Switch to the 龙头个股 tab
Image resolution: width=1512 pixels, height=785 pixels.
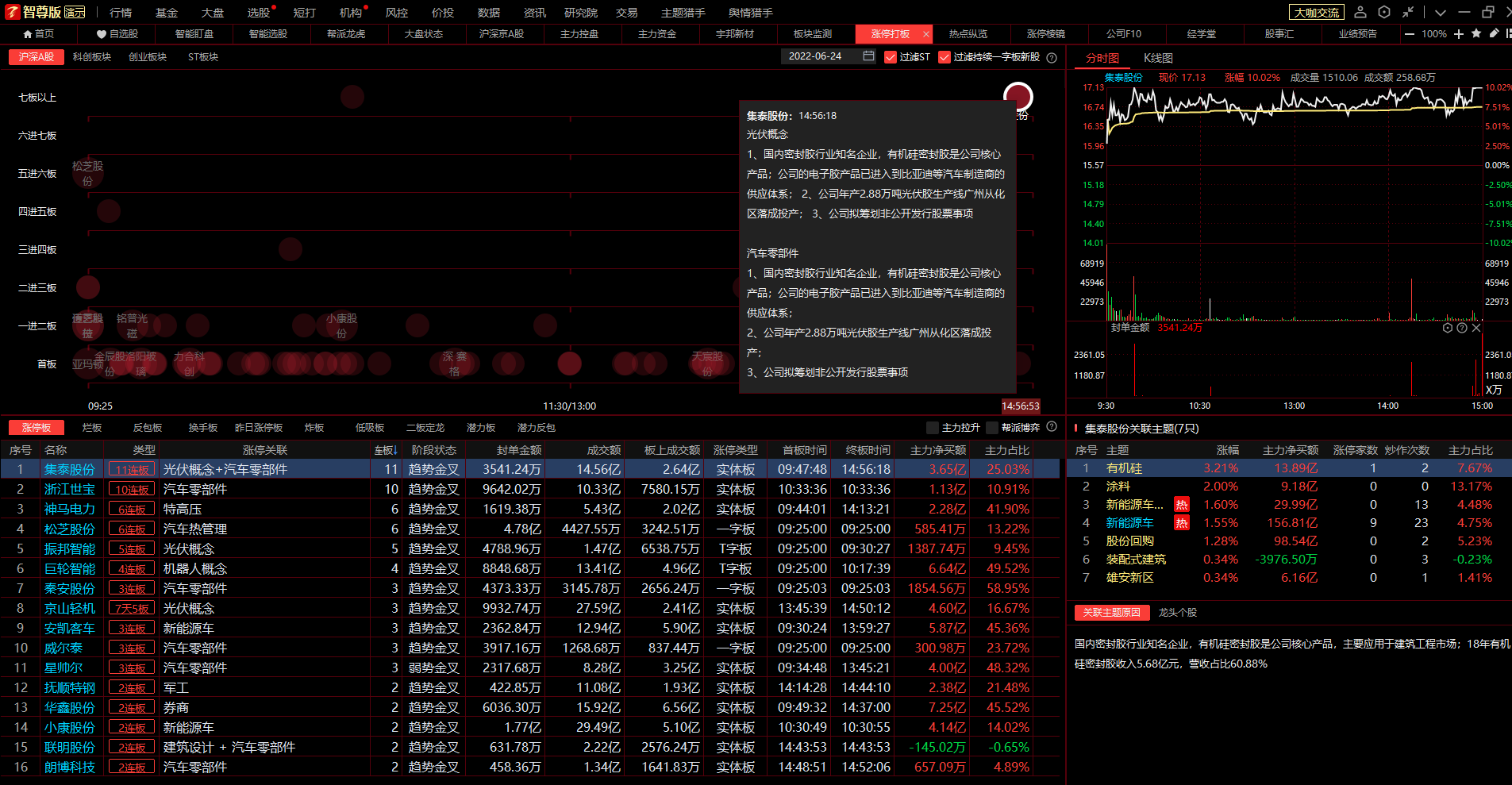pyautogui.click(x=1178, y=613)
